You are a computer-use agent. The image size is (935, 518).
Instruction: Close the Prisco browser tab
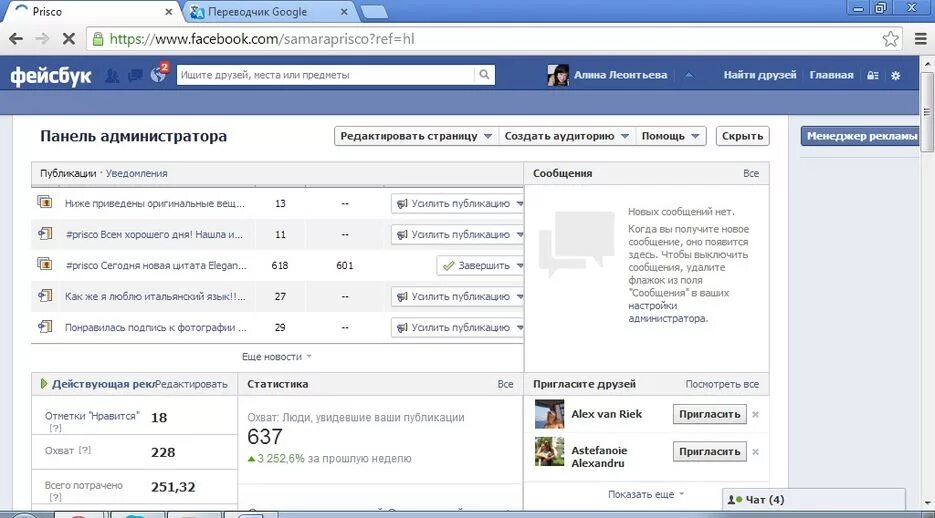click(169, 11)
